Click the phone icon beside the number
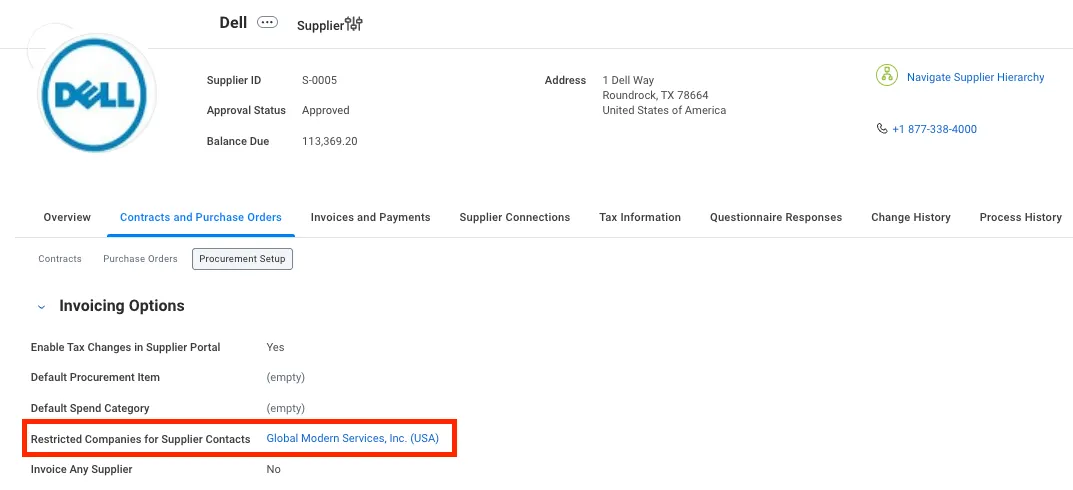Image resolution: width=1073 pixels, height=490 pixels. pos(882,129)
